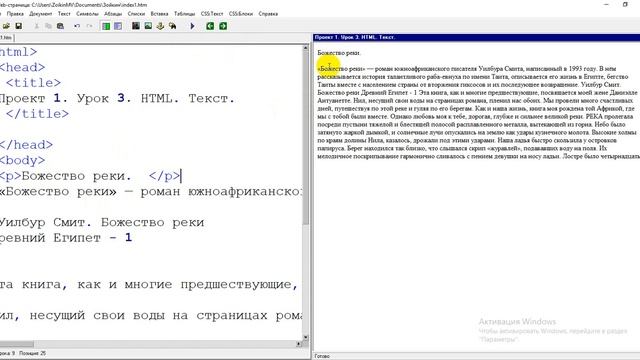Minimize the application window
Image resolution: width=640 pixels, height=360 pixels.
(606, 4)
